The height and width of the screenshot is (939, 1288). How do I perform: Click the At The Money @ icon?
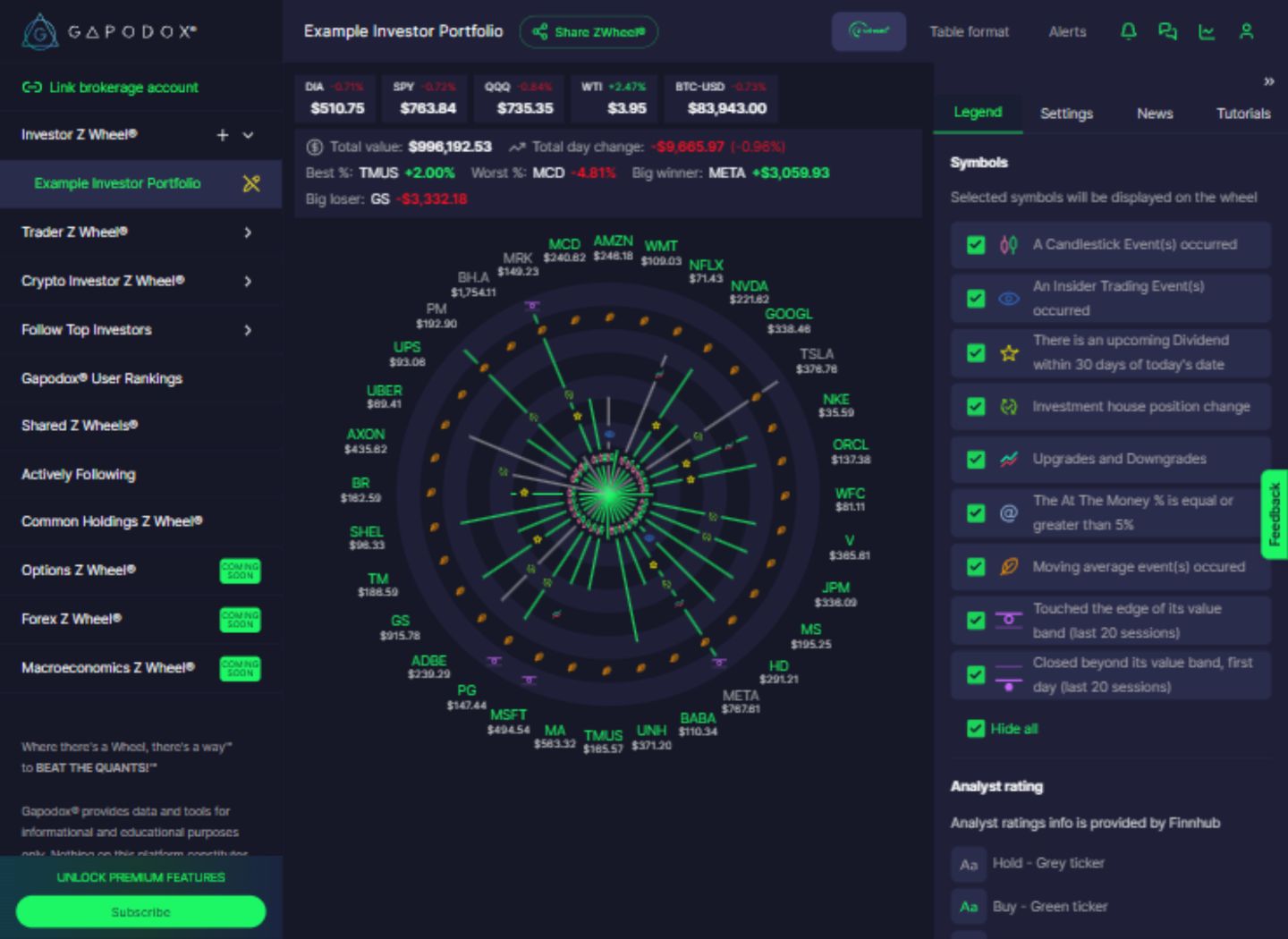click(x=1008, y=513)
